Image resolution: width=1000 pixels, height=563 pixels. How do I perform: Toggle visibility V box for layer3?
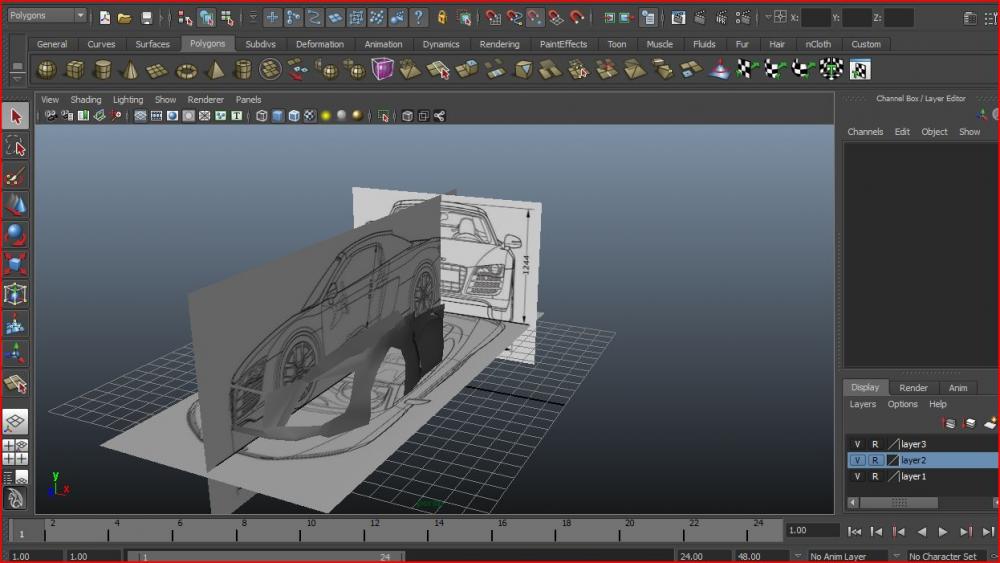857,444
